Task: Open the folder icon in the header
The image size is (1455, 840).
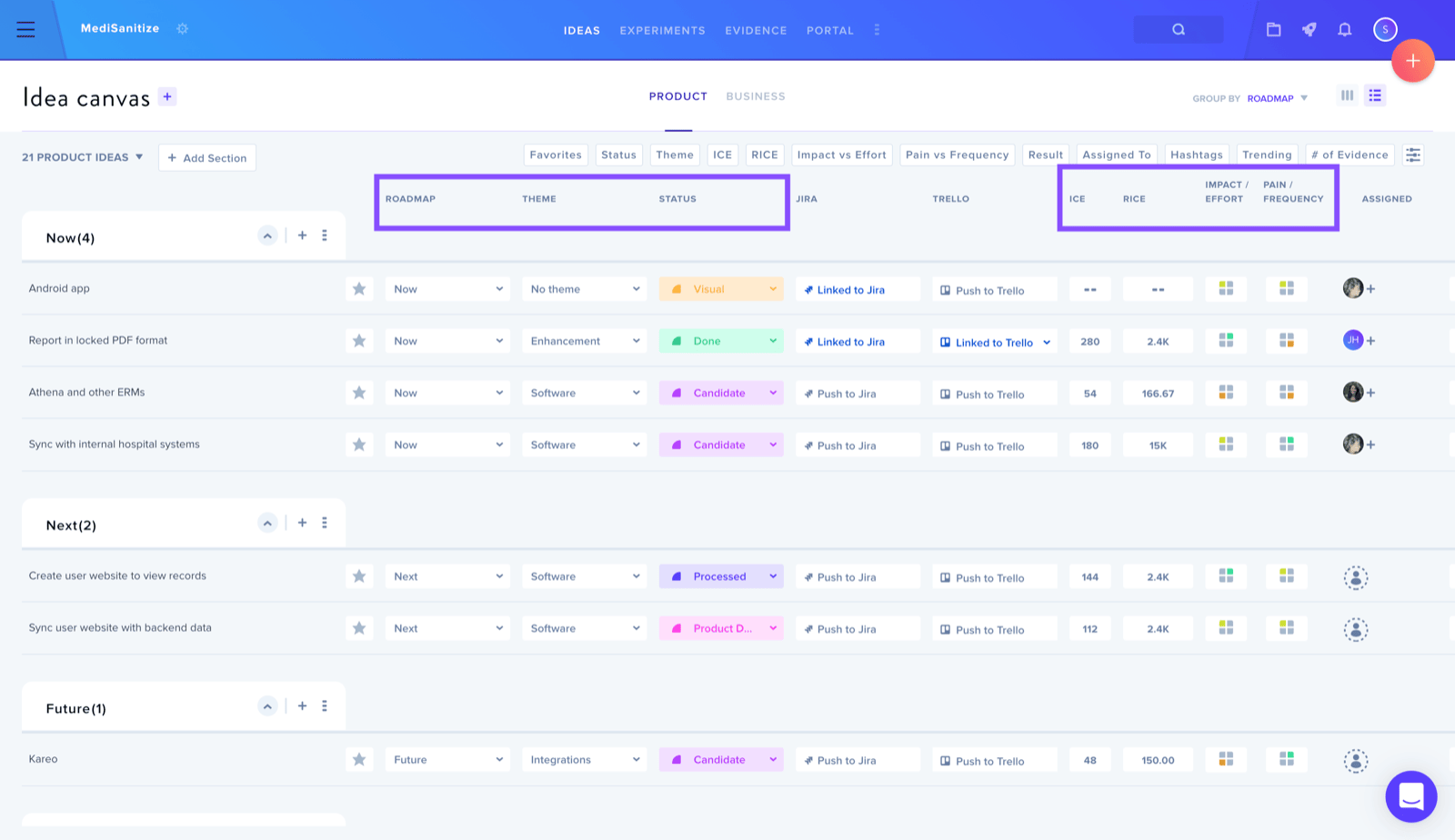Action: (1273, 29)
